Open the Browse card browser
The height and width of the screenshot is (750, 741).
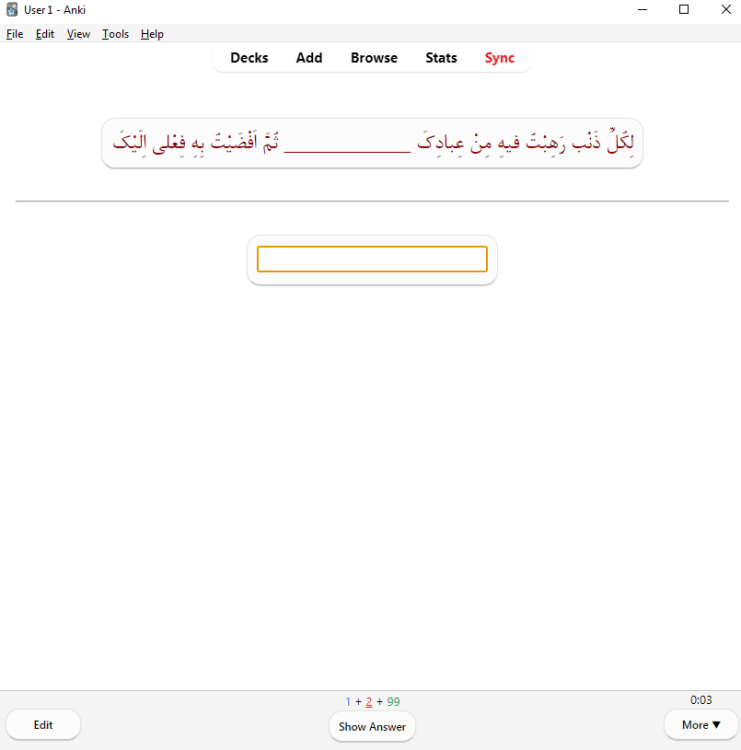click(x=374, y=58)
